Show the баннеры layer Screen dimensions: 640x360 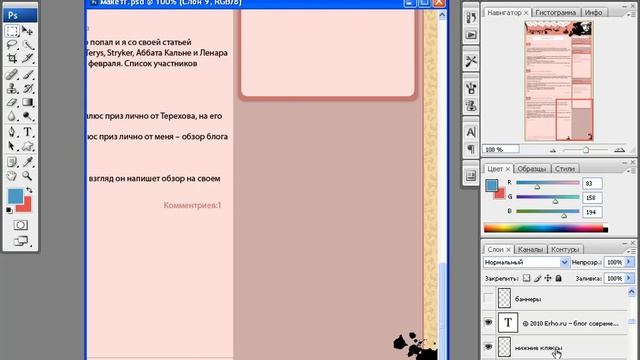489,299
